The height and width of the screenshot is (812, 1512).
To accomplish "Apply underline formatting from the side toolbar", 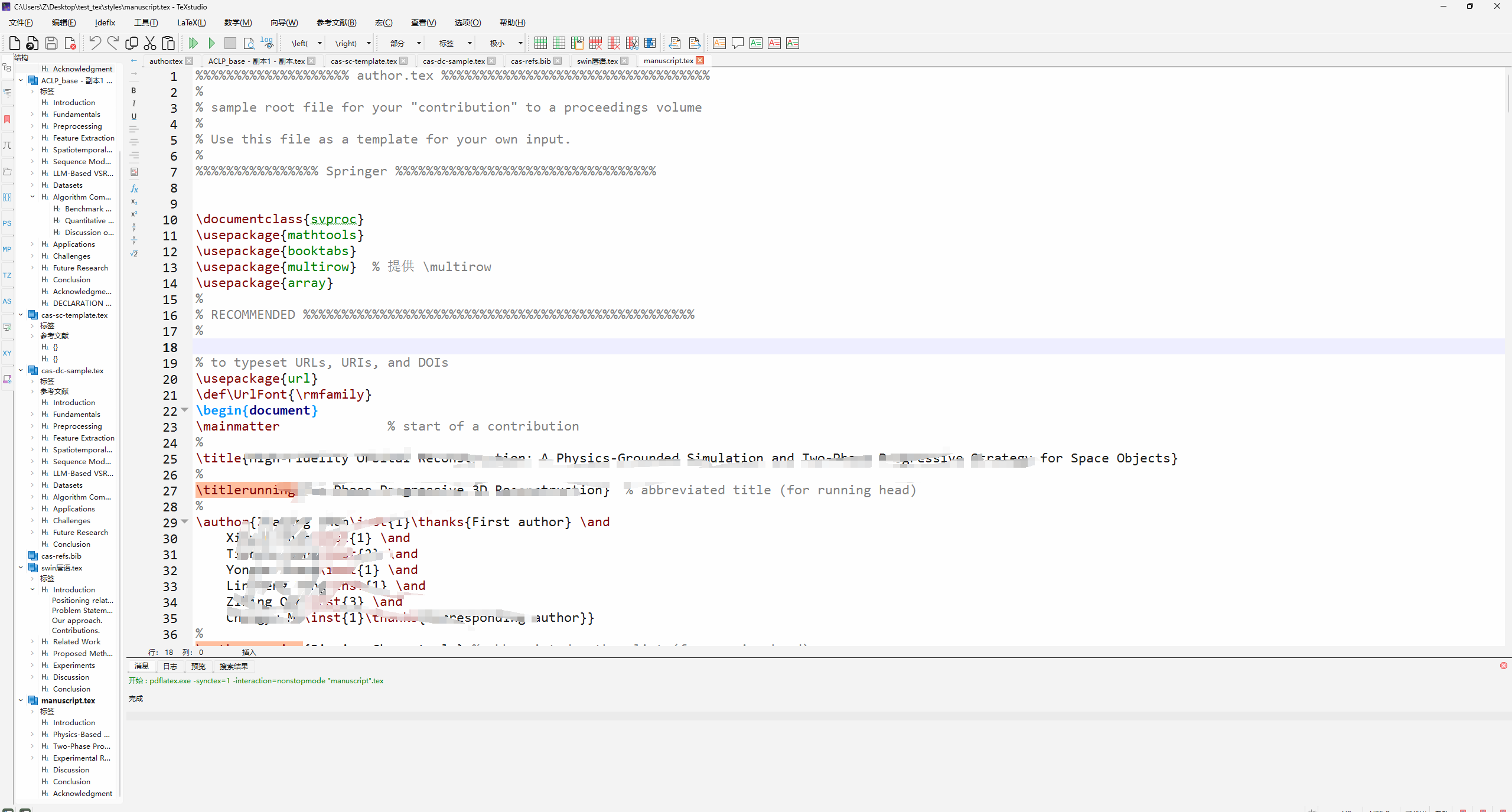I will [134, 116].
